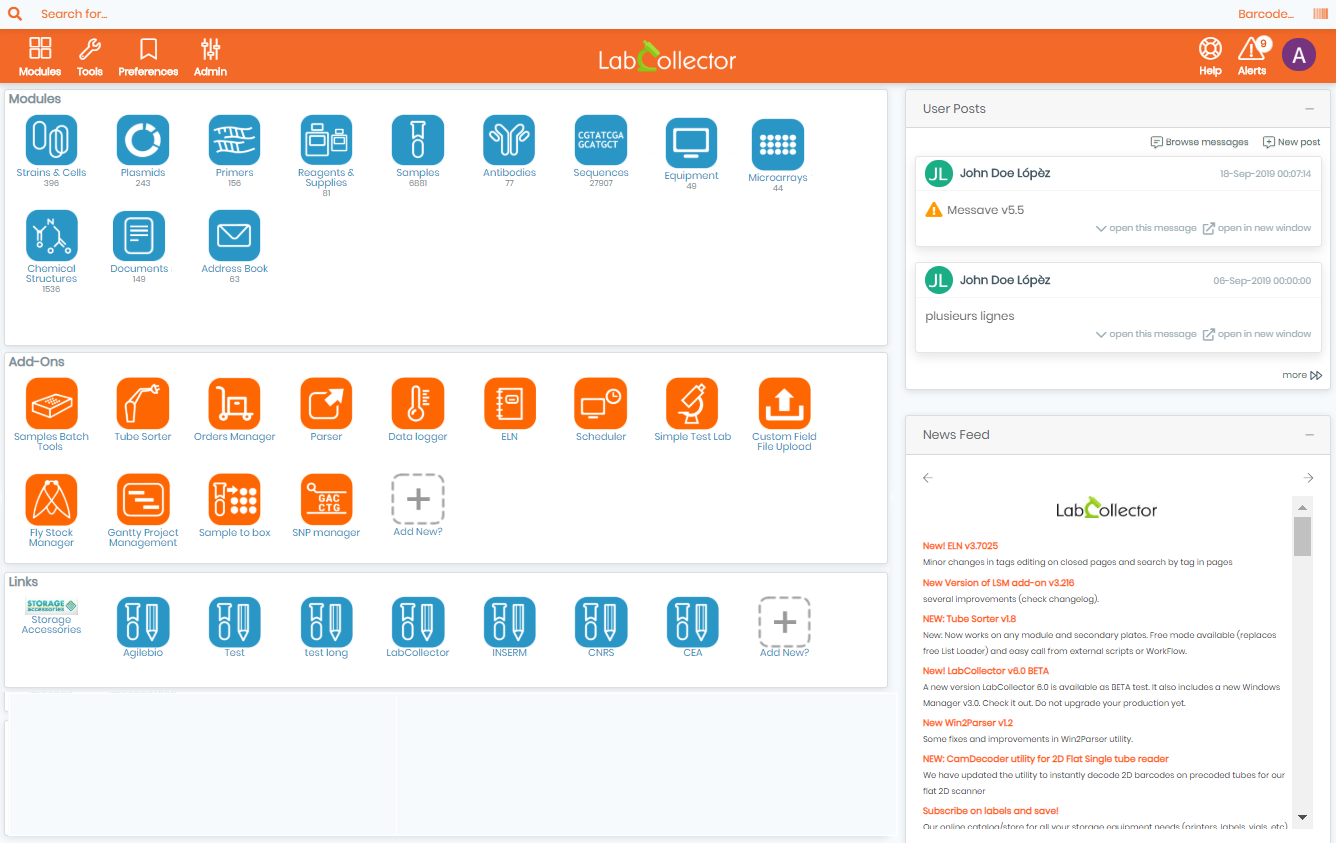Open the INSERM link icon
1336x843 pixels.
click(x=509, y=622)
